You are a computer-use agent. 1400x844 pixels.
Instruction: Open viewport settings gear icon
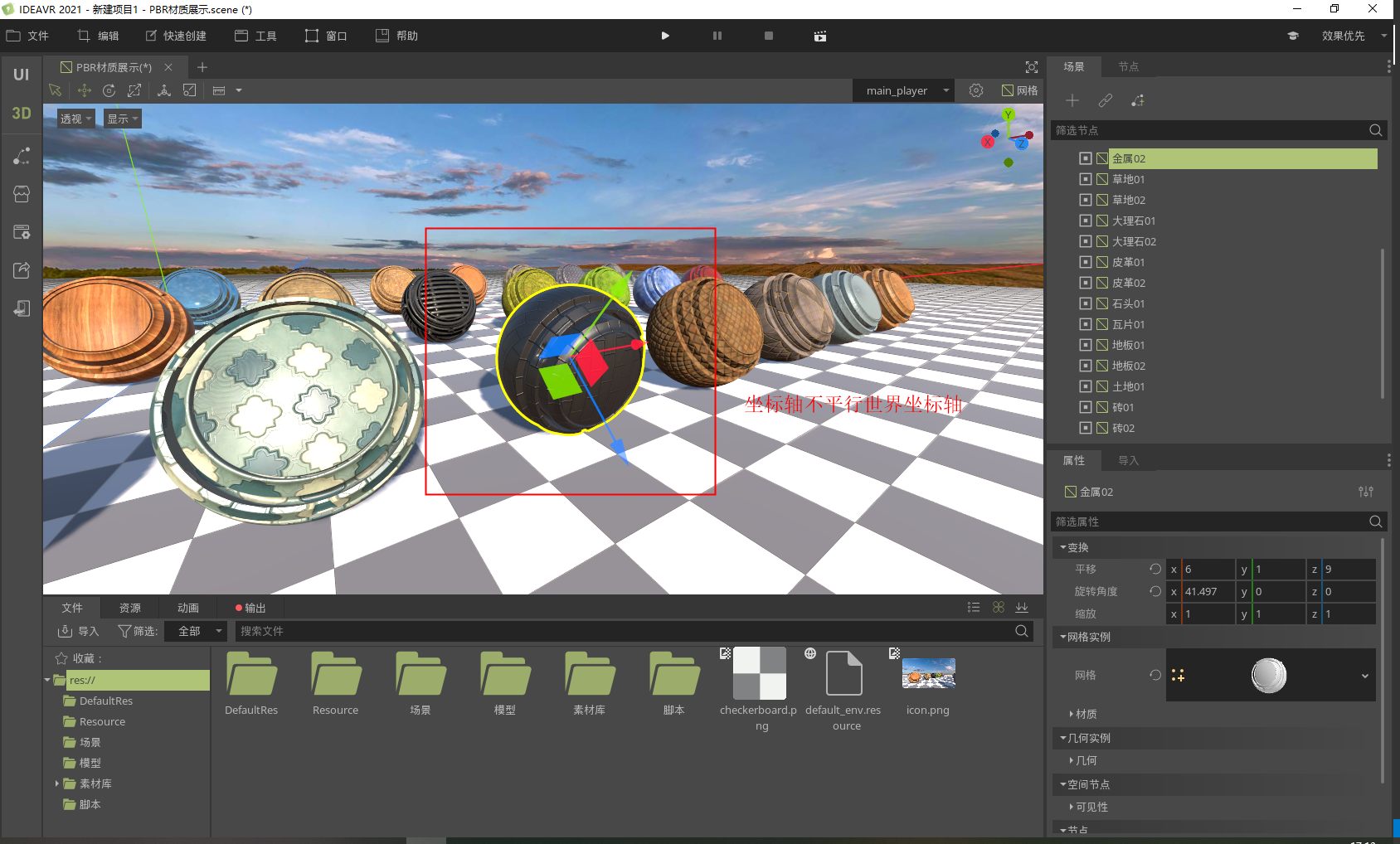point(976,90)
